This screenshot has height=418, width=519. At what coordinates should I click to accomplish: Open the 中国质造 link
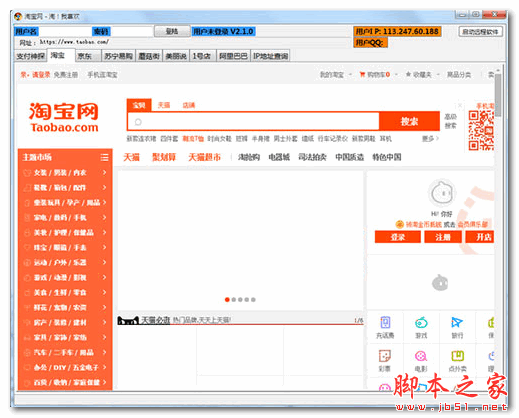tap(349, 157)
